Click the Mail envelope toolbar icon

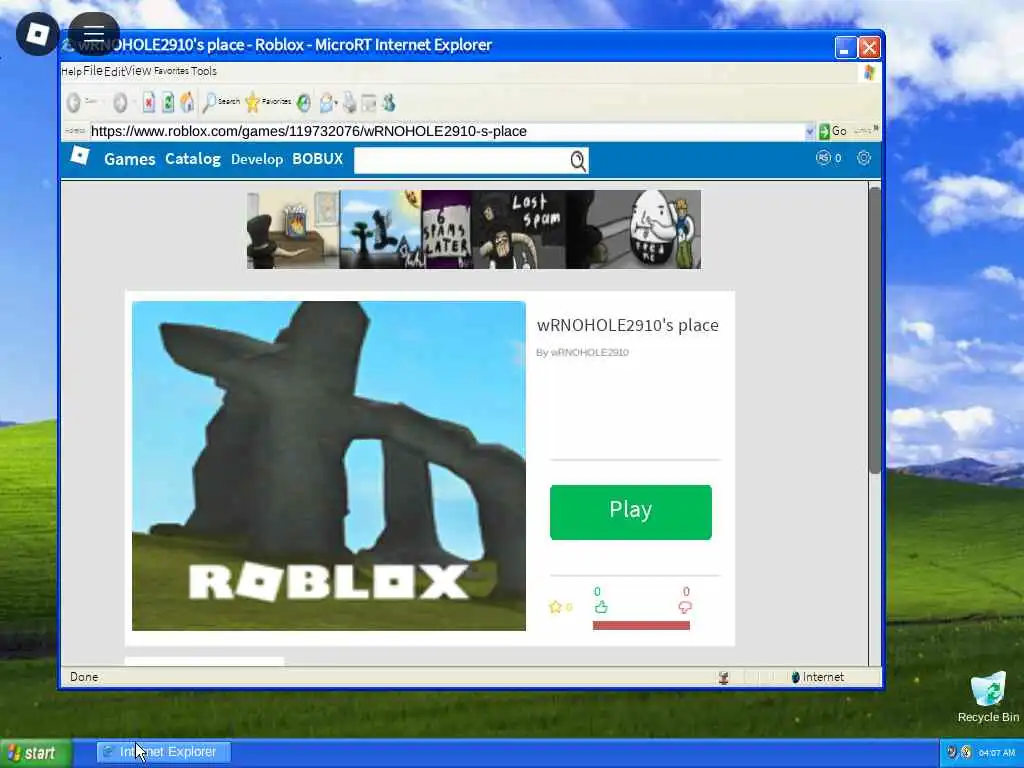(x=326, y=103)
